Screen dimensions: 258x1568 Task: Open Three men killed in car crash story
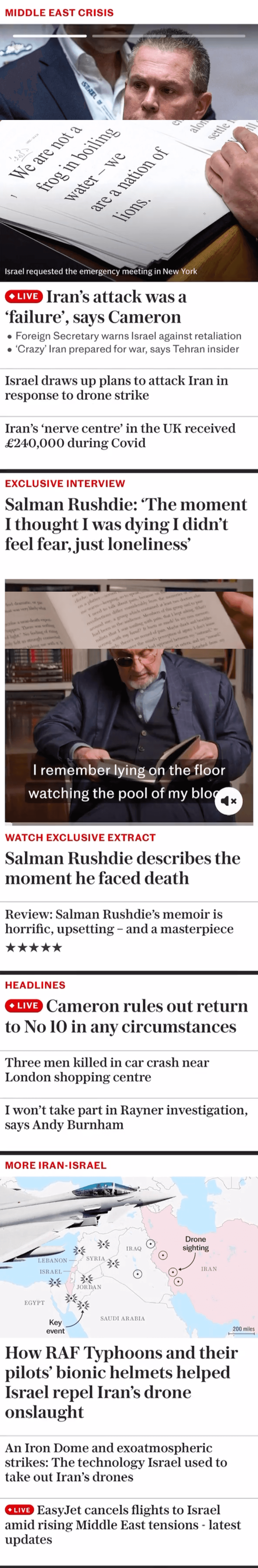click(107, 1069)
